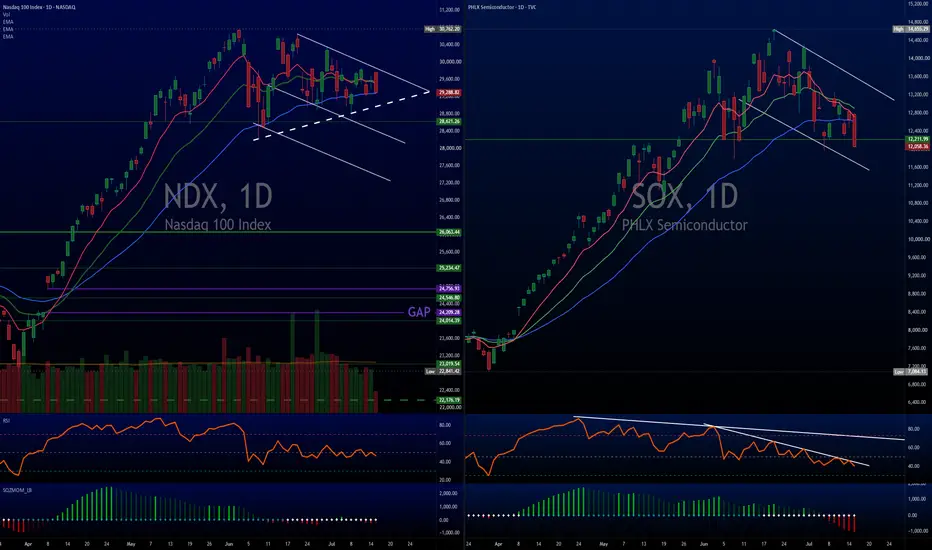Click the green 12,211 SOX level label
The width and height of the screenshot is (932, 550).
pos(917,139)
